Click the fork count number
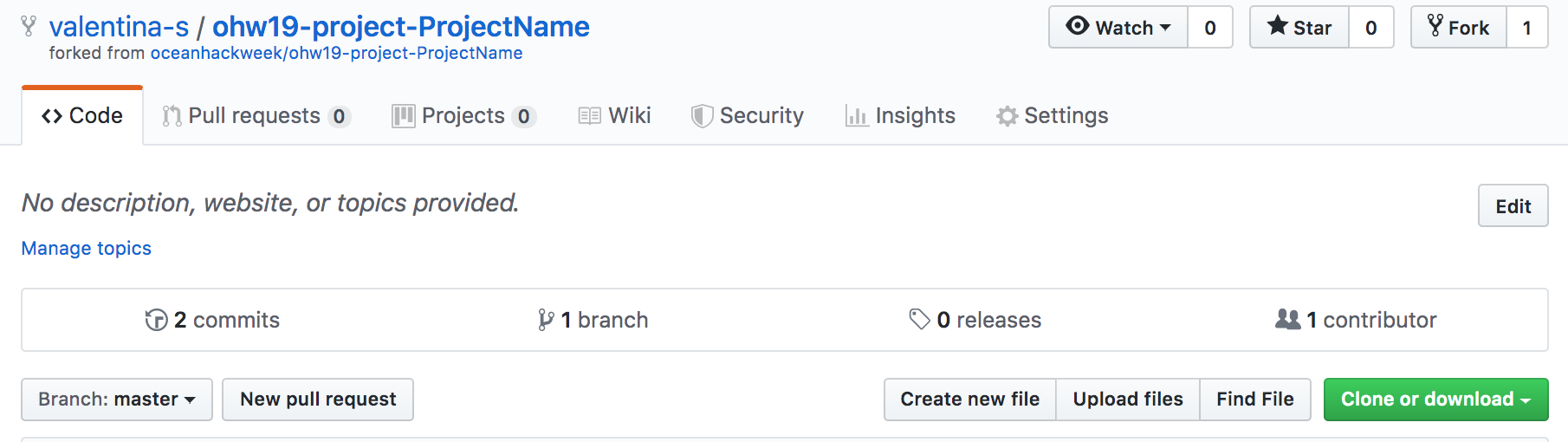Image resolution: width=1568 pixels, height=442 pixels. point(1526,28)
